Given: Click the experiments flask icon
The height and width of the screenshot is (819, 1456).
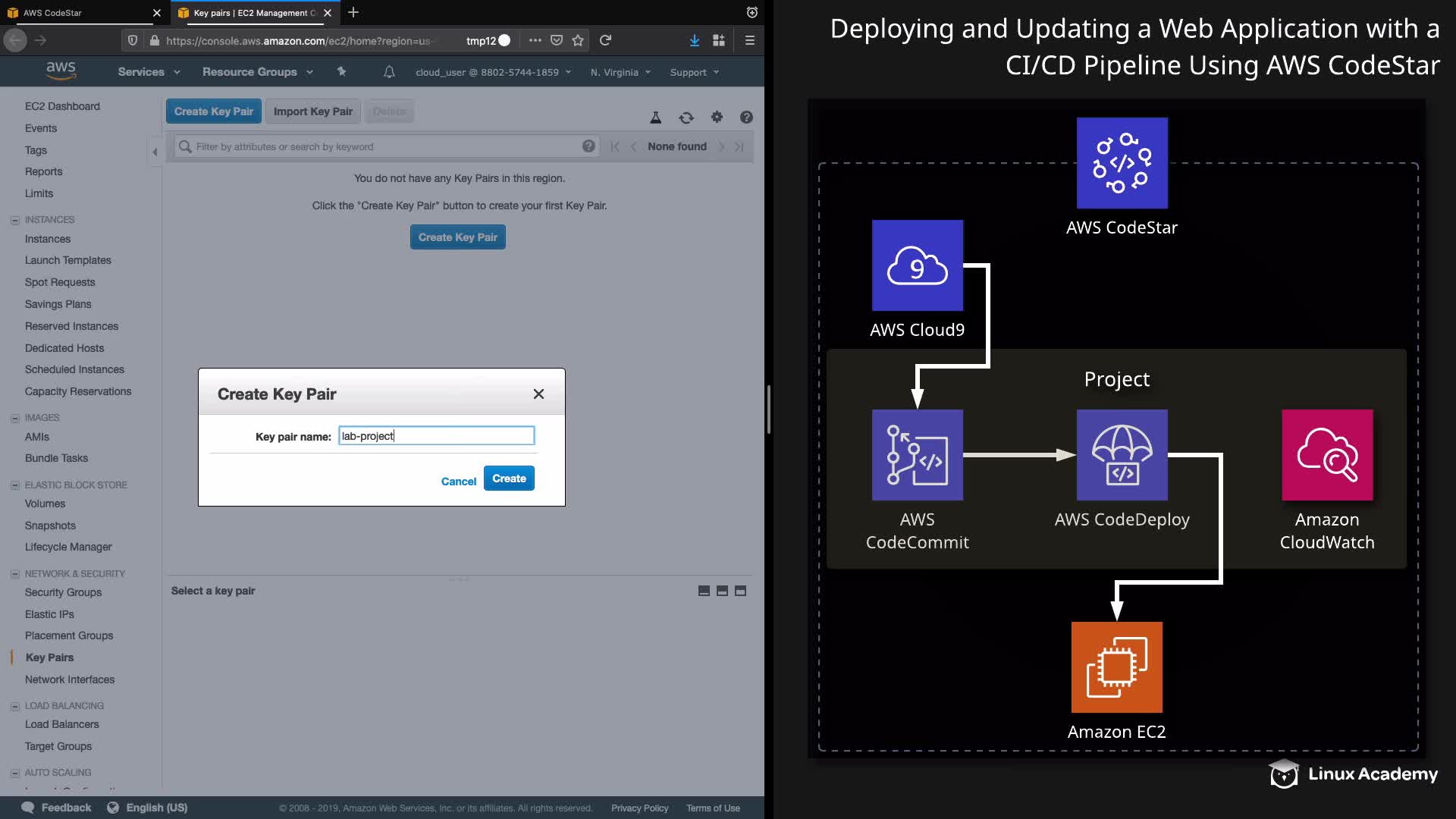Looking at the screenshot, I should click(x=656, y=118).
